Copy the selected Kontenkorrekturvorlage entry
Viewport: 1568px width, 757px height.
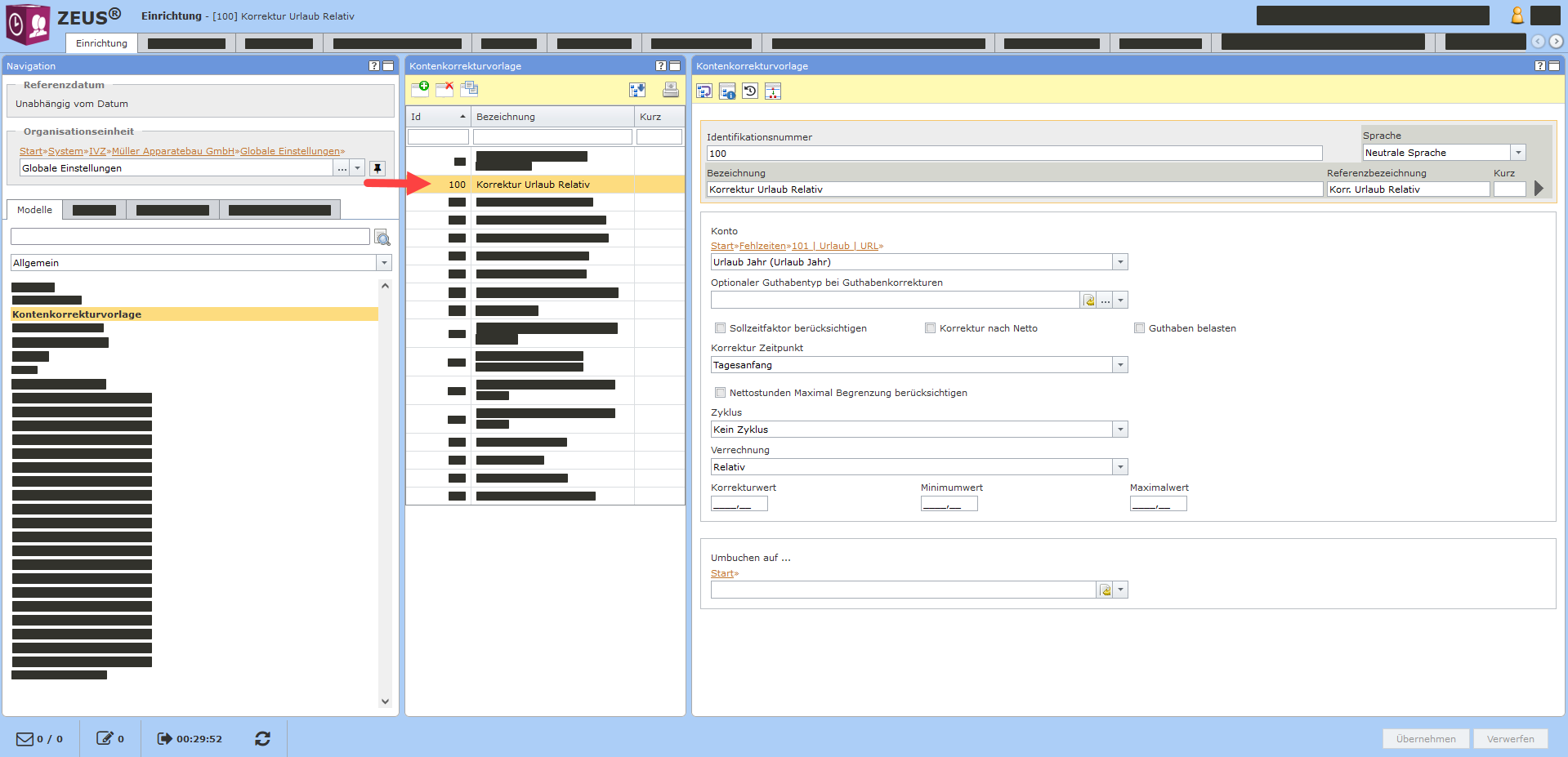469,89
